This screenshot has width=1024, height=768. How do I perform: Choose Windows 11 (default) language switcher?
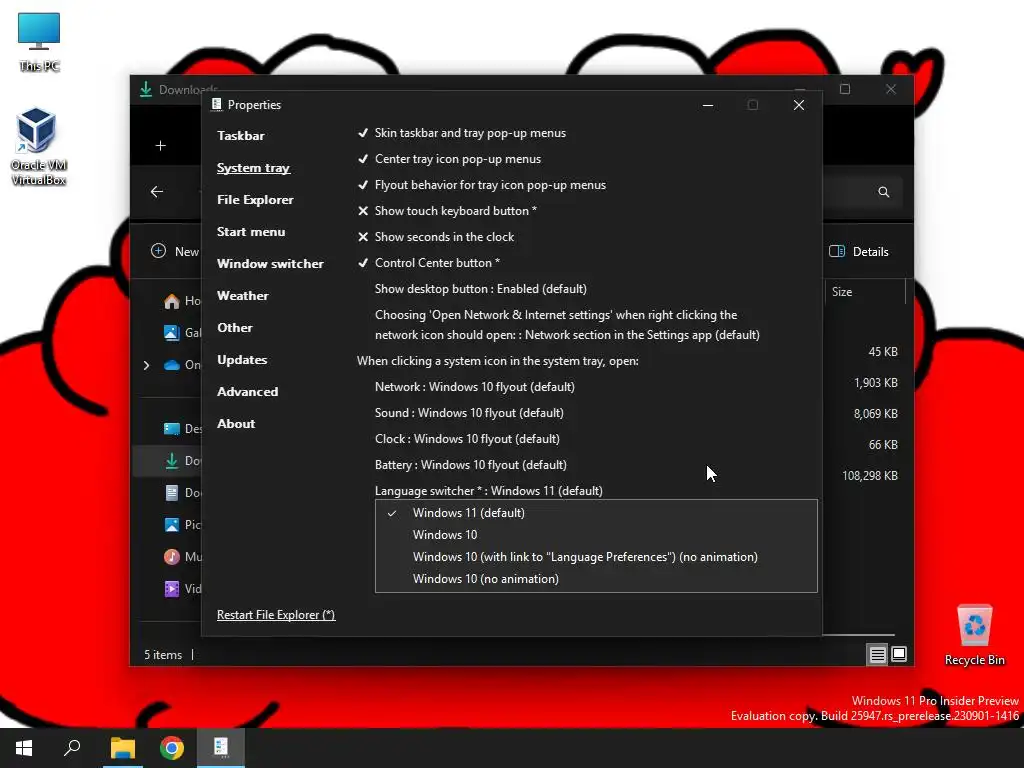pyautogui.click(x=596, y=513)
